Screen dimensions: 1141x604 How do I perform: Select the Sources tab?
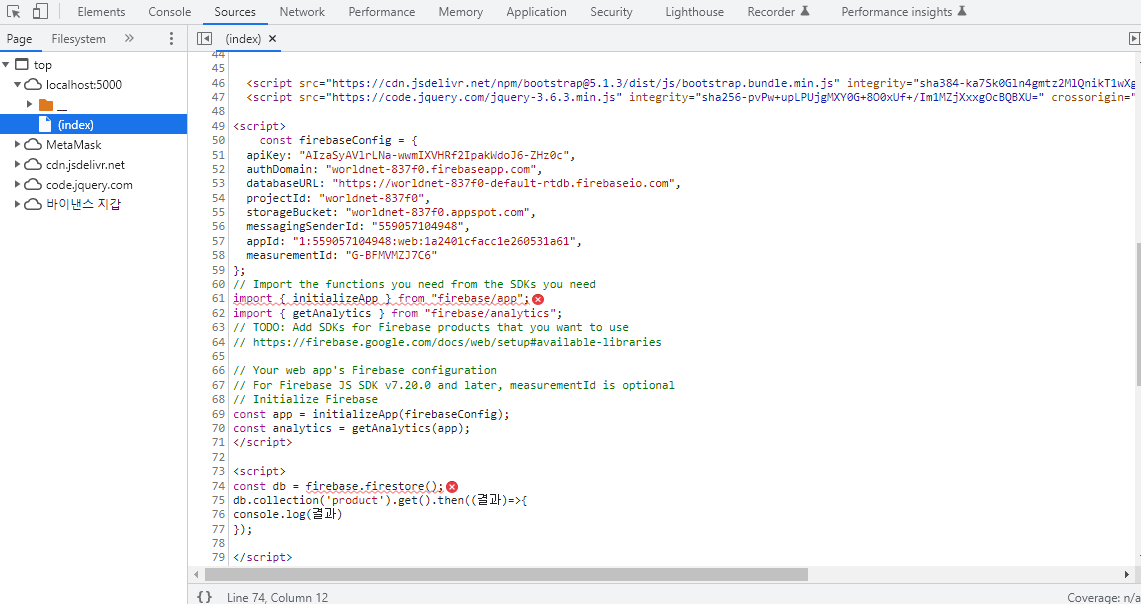[235, 12]
